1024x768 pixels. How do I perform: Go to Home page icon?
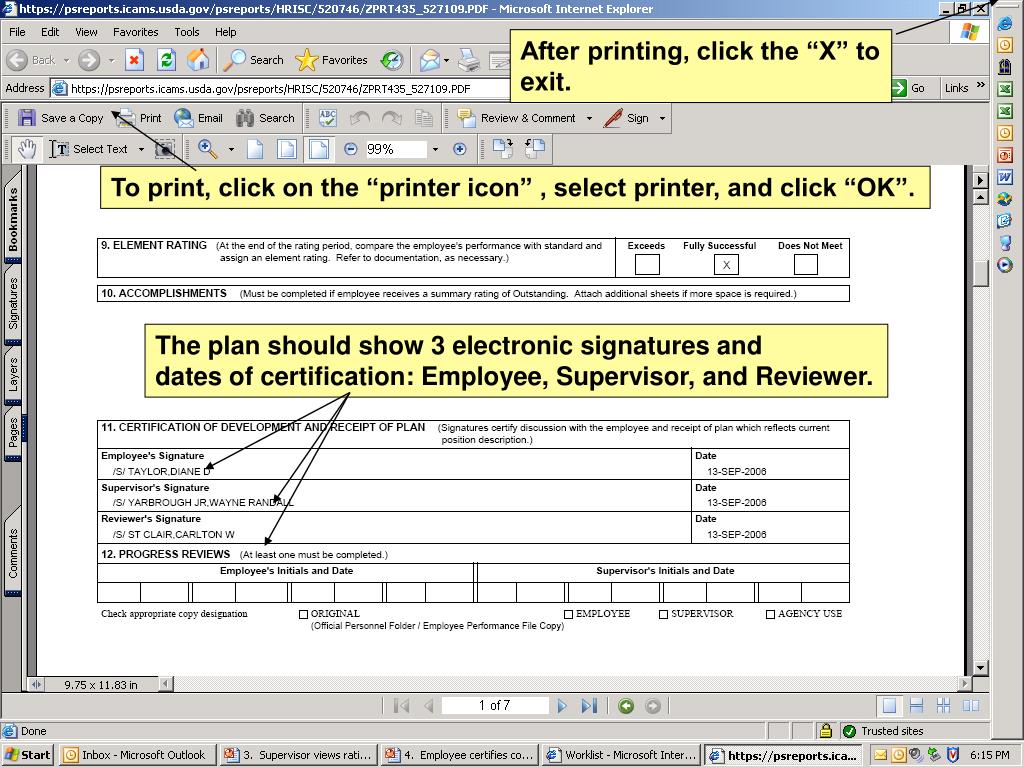tap(198, 60)
